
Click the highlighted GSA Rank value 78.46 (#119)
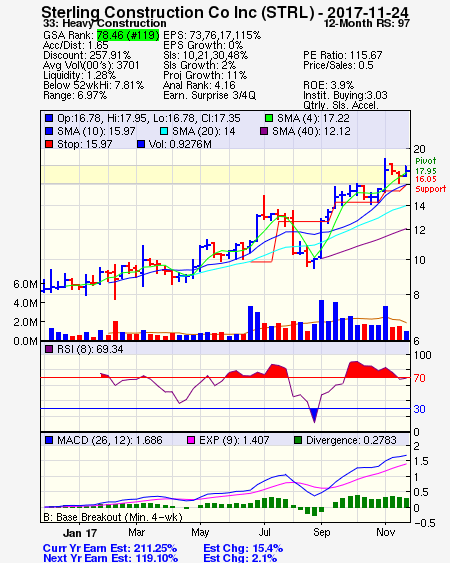coord(128,35)
